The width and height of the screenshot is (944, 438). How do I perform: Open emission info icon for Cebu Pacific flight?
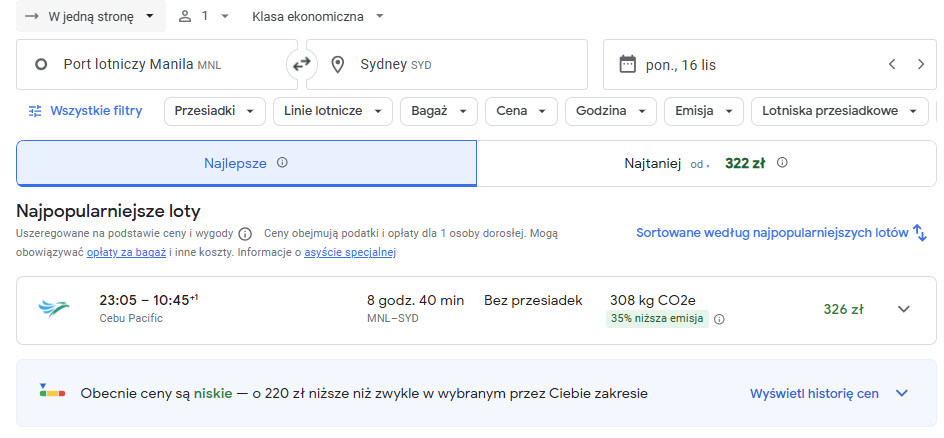click(719, 319)
